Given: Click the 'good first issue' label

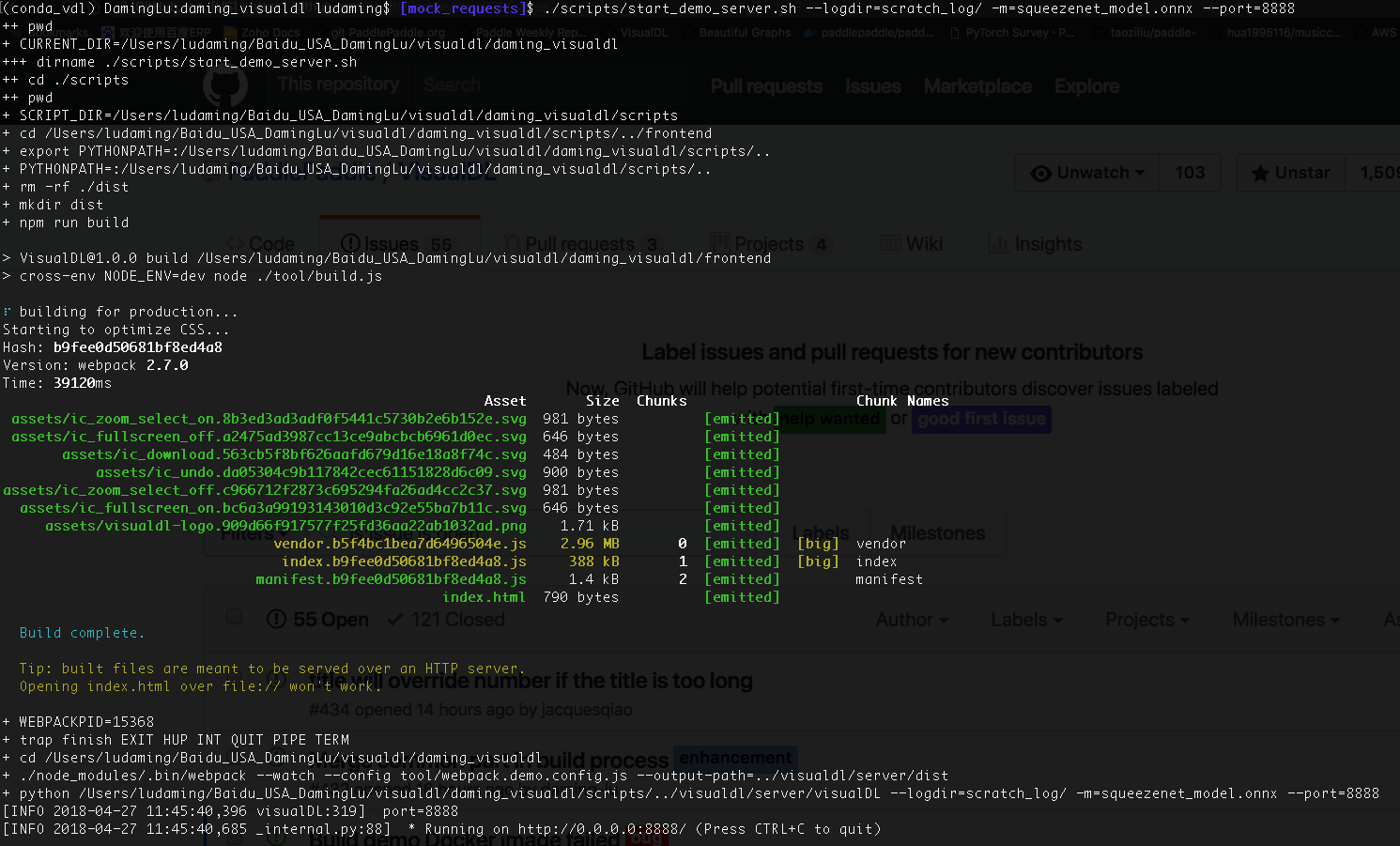Looking at the screenshot, I should (x=981, y=419).
